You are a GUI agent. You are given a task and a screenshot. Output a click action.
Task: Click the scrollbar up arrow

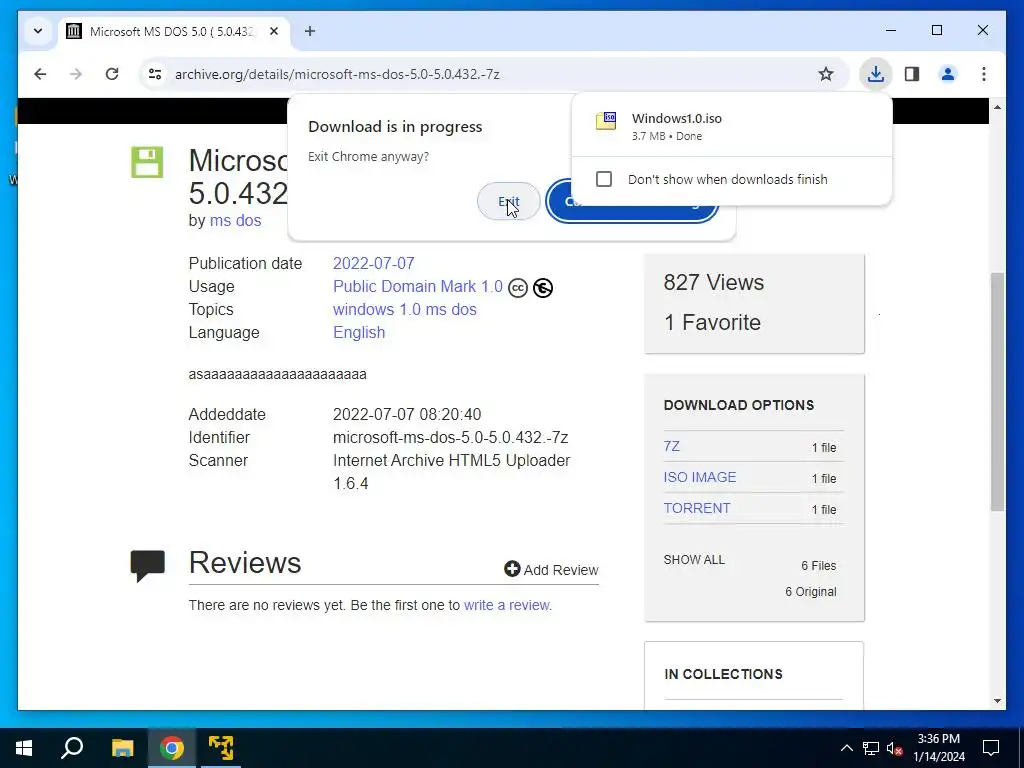click(x=997, y=106)
